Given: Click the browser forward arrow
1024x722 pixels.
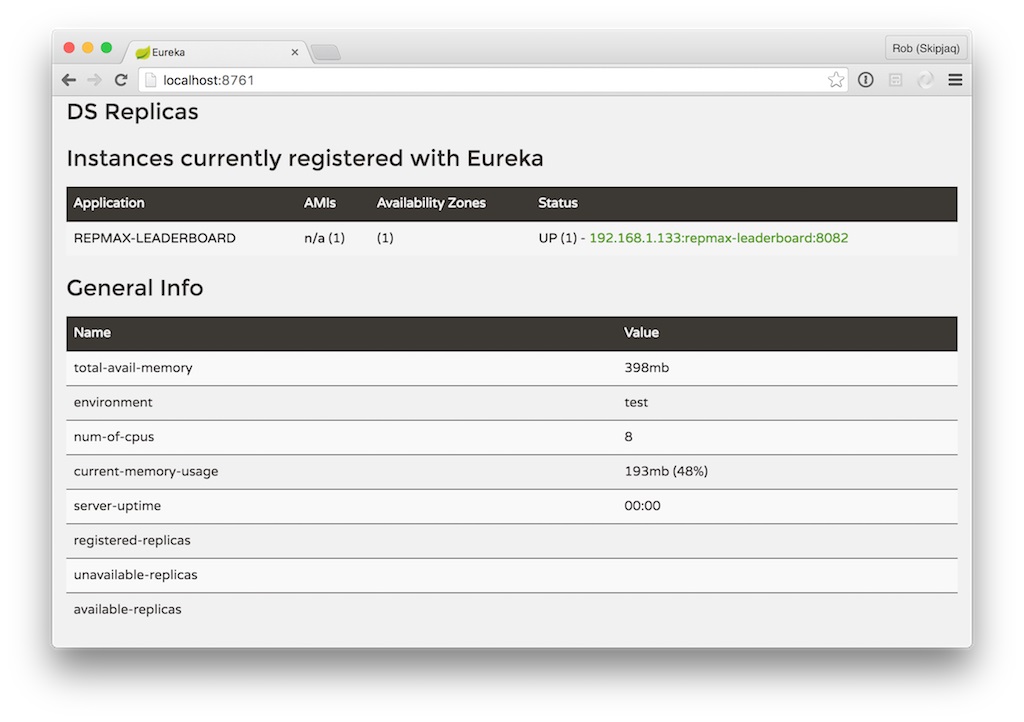Looking at the screenshot, I should pos(95,80).
